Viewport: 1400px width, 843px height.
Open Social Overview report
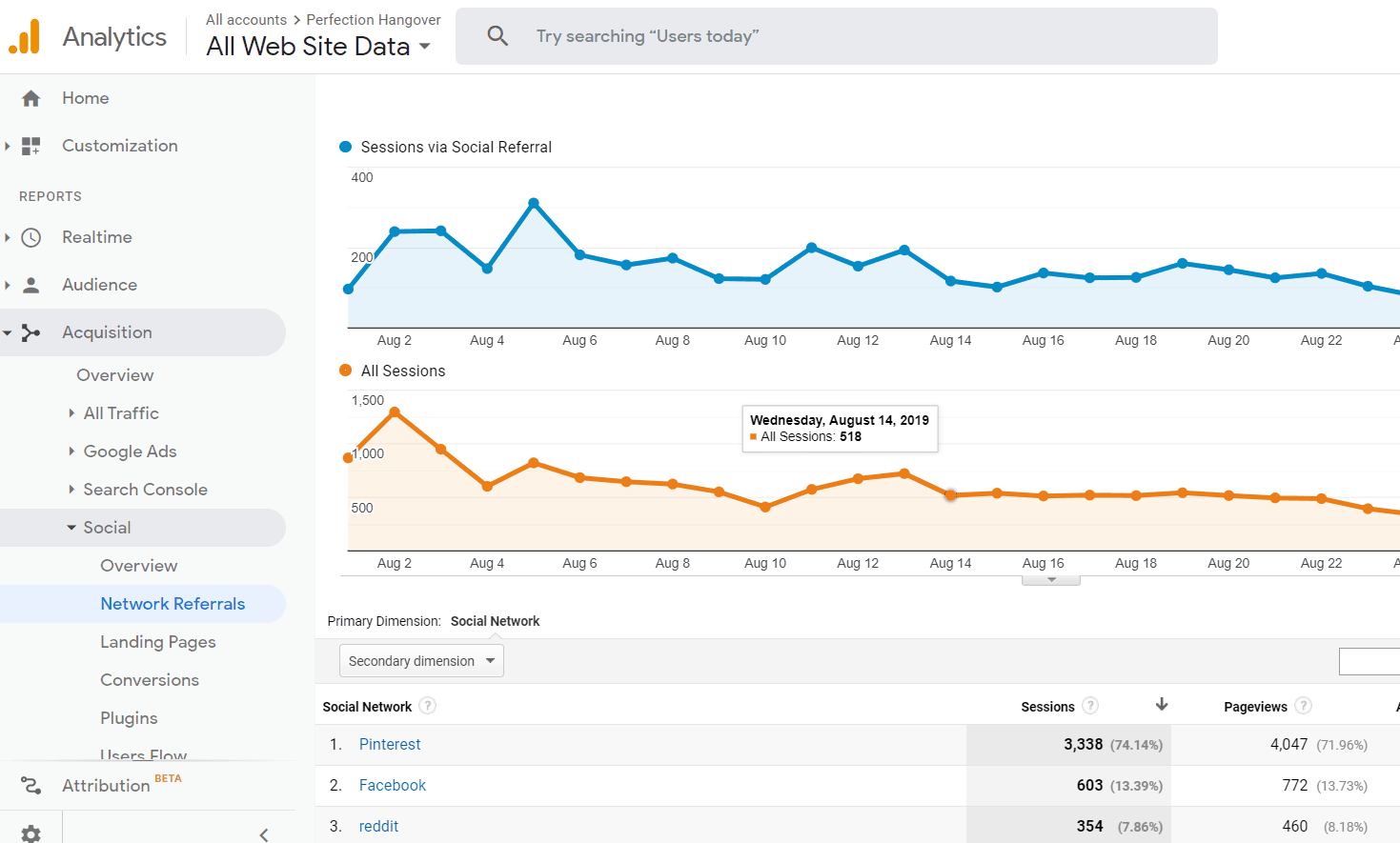[139, 566]
